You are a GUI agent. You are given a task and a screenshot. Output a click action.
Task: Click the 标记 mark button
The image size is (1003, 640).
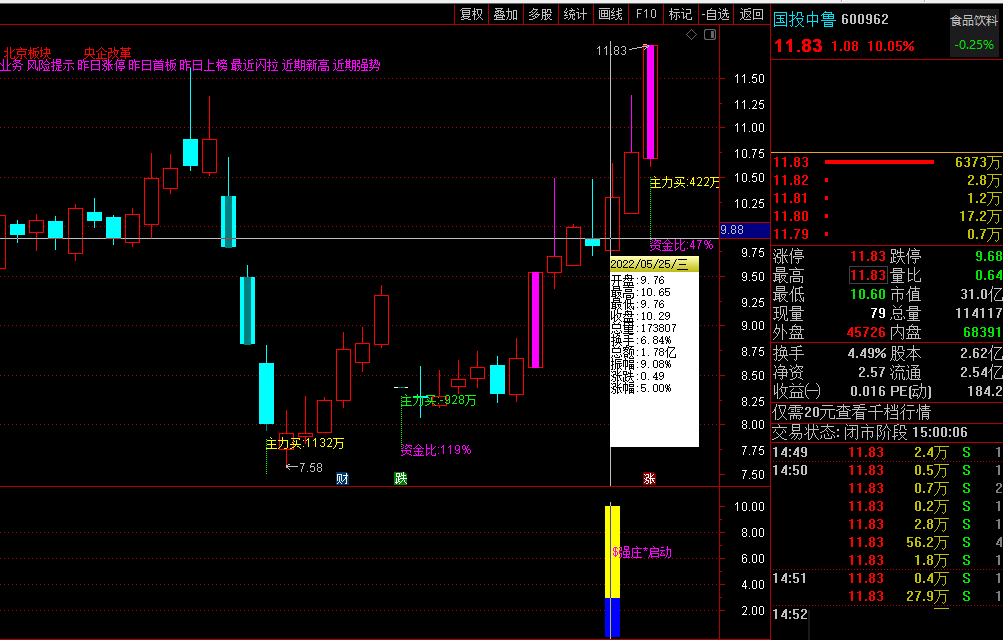tap(680, 14)
